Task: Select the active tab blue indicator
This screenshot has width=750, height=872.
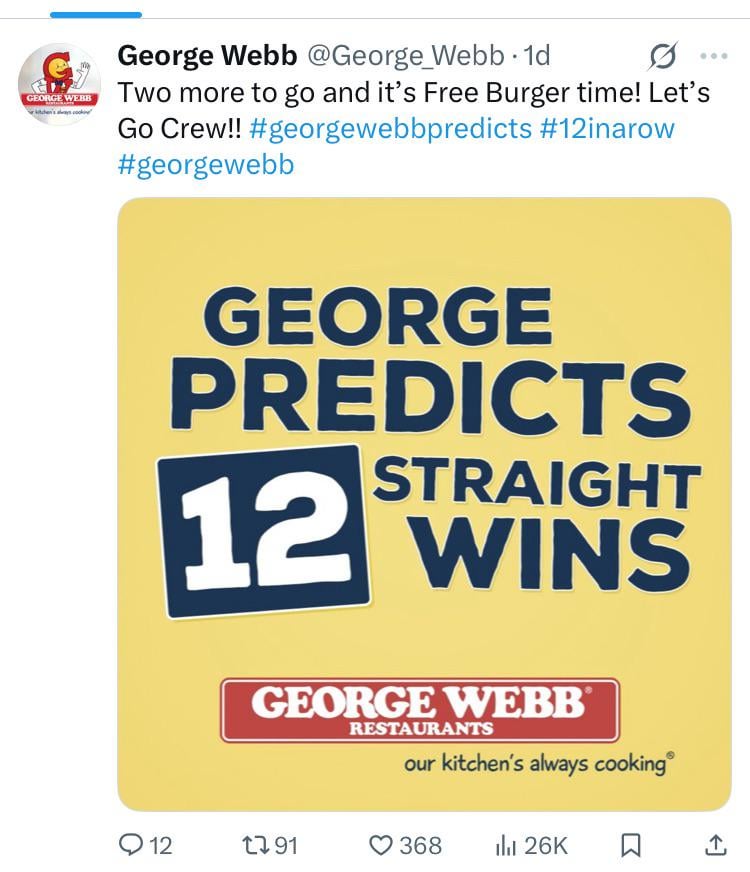Action: tap(96, 14)
